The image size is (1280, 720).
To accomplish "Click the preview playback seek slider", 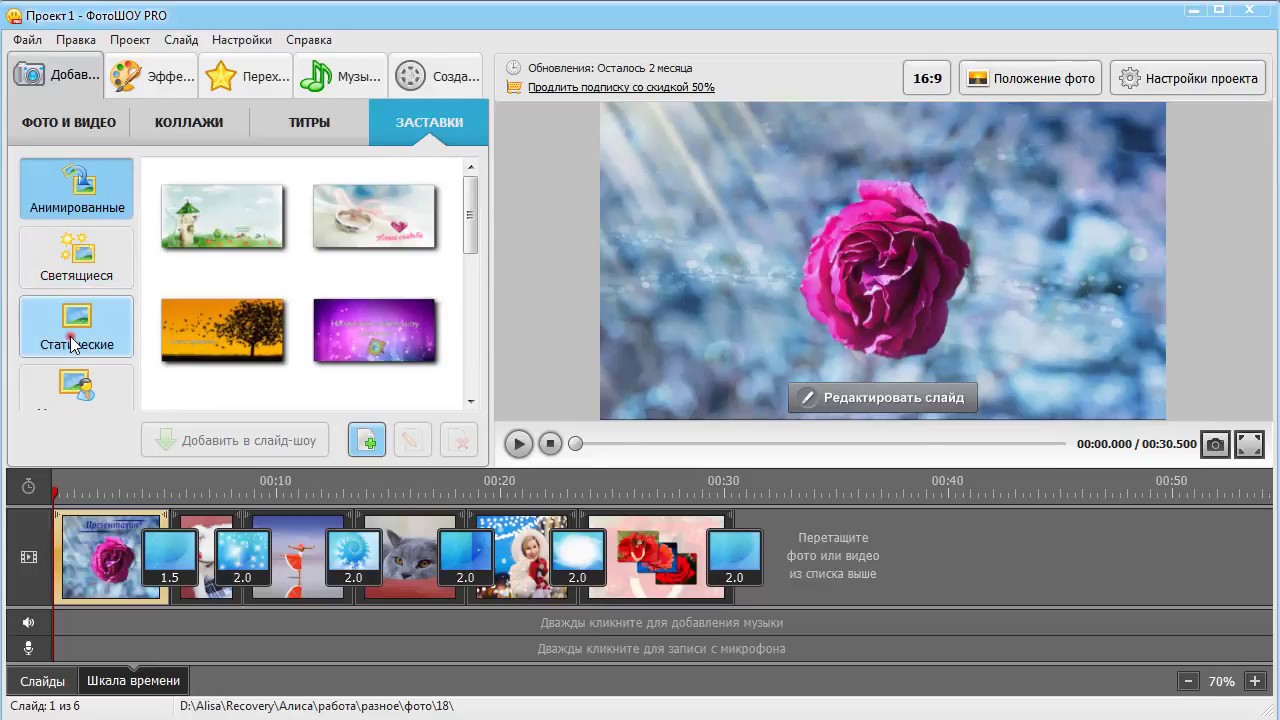I will coord(820,444).
